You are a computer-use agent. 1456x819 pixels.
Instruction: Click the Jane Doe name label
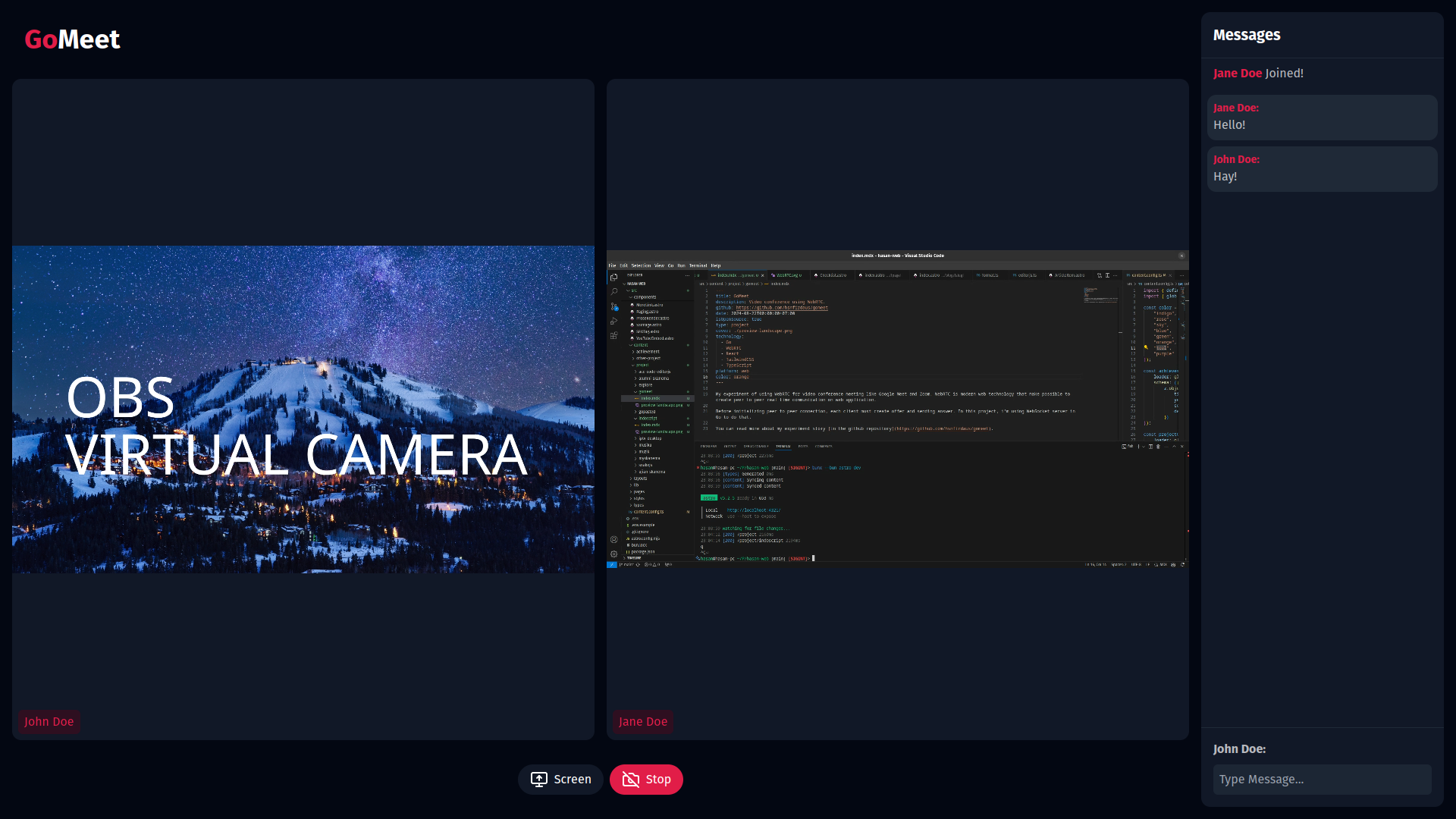coord(642,722)
